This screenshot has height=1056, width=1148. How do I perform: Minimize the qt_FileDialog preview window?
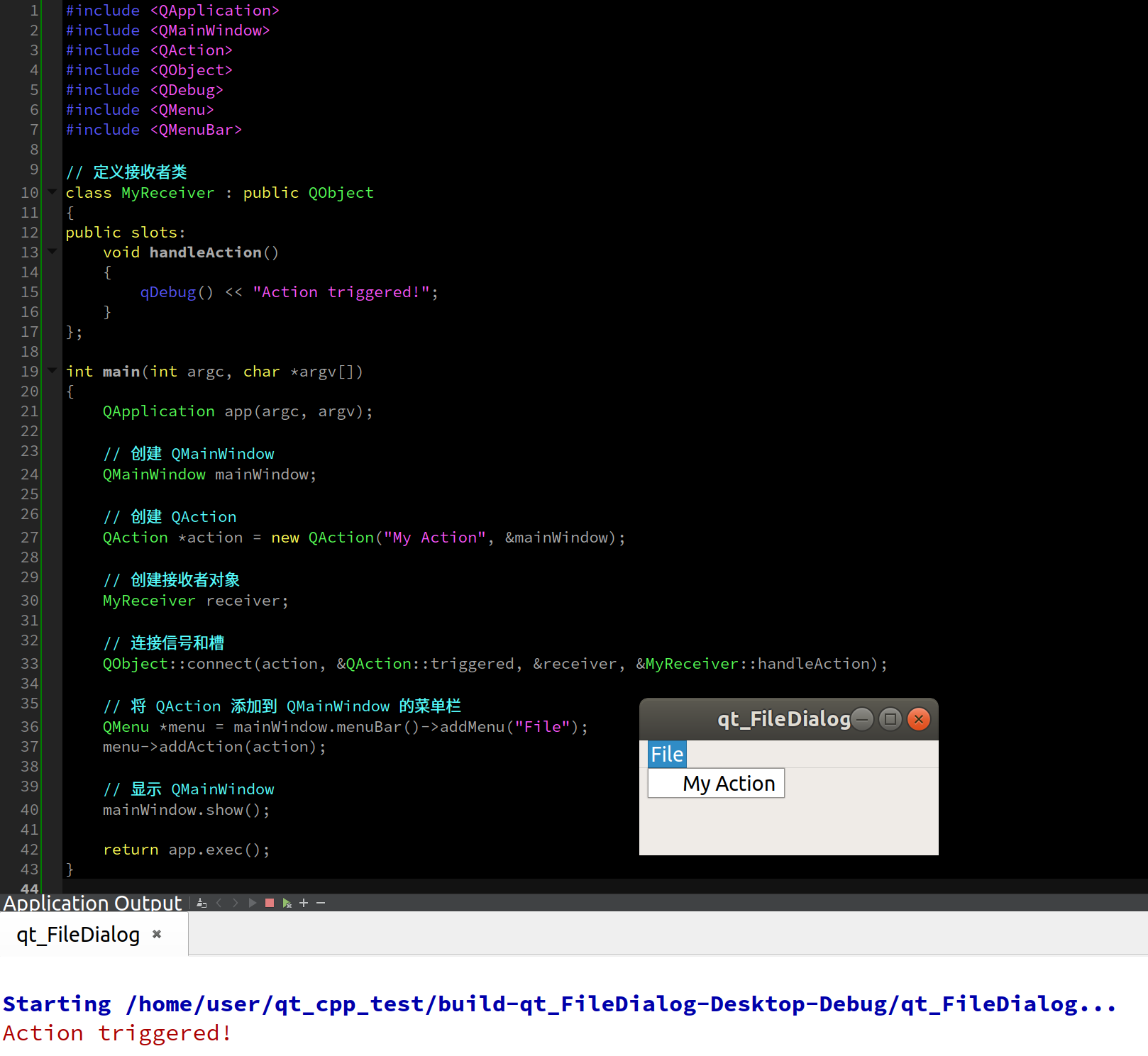[x=862, y=718]
